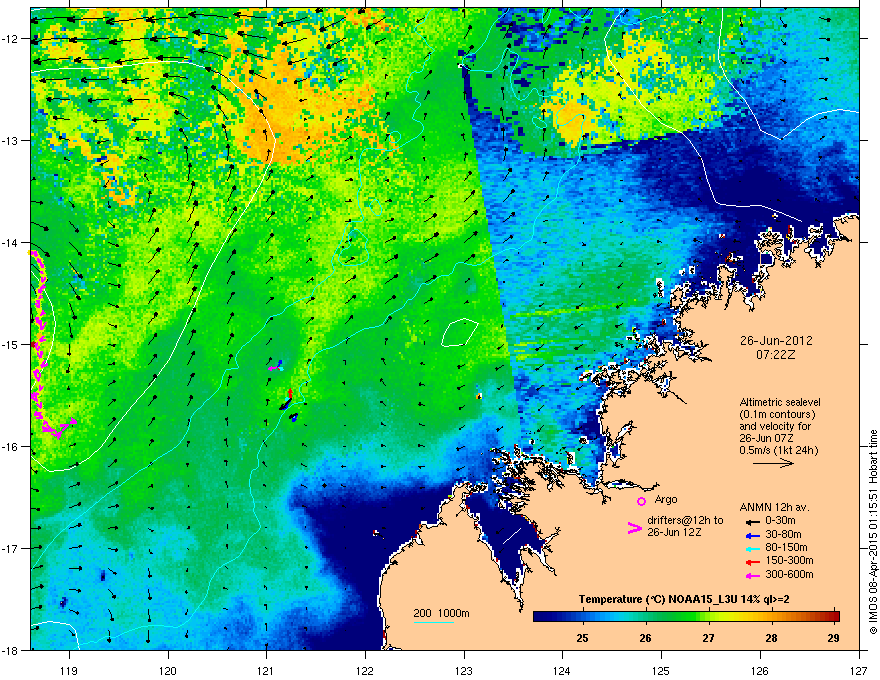The height and width of the screenshot is (680, 880).
Task: Click the longitude axis label 120
Action: tap(168, 670)
